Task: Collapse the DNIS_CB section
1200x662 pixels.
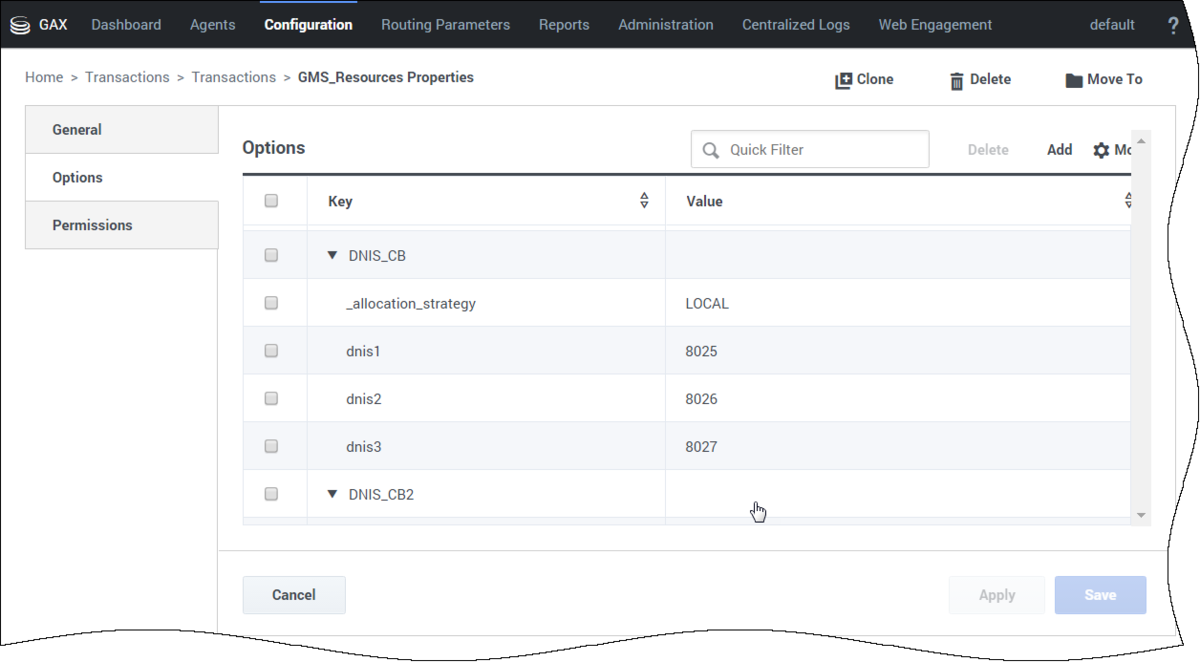Action: click(x=333, y=256)
